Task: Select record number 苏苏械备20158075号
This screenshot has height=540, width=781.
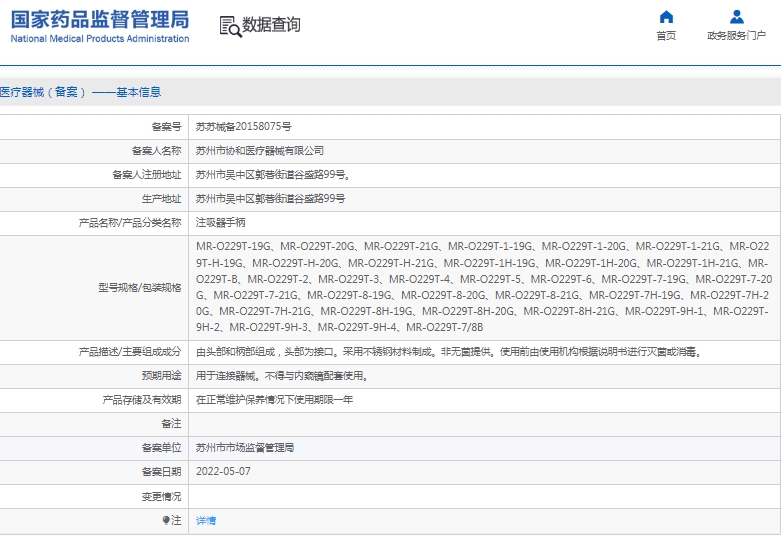Action: pos(244,127)
